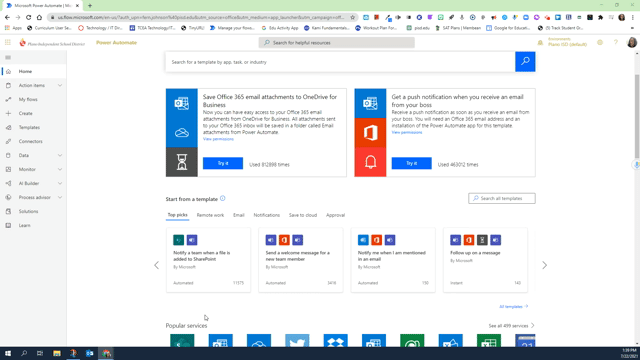Show previous templates with left arrow
Screen dimensions: 640x360
(x=156, y=265)
